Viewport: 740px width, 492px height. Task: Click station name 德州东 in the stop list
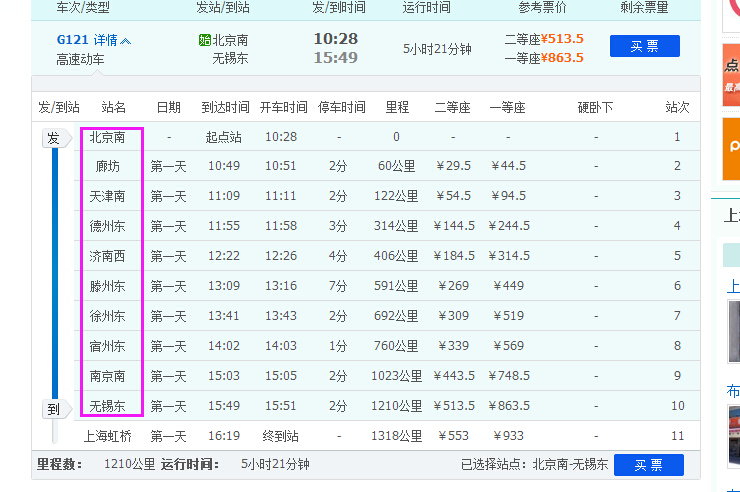[x=108, y=226]
